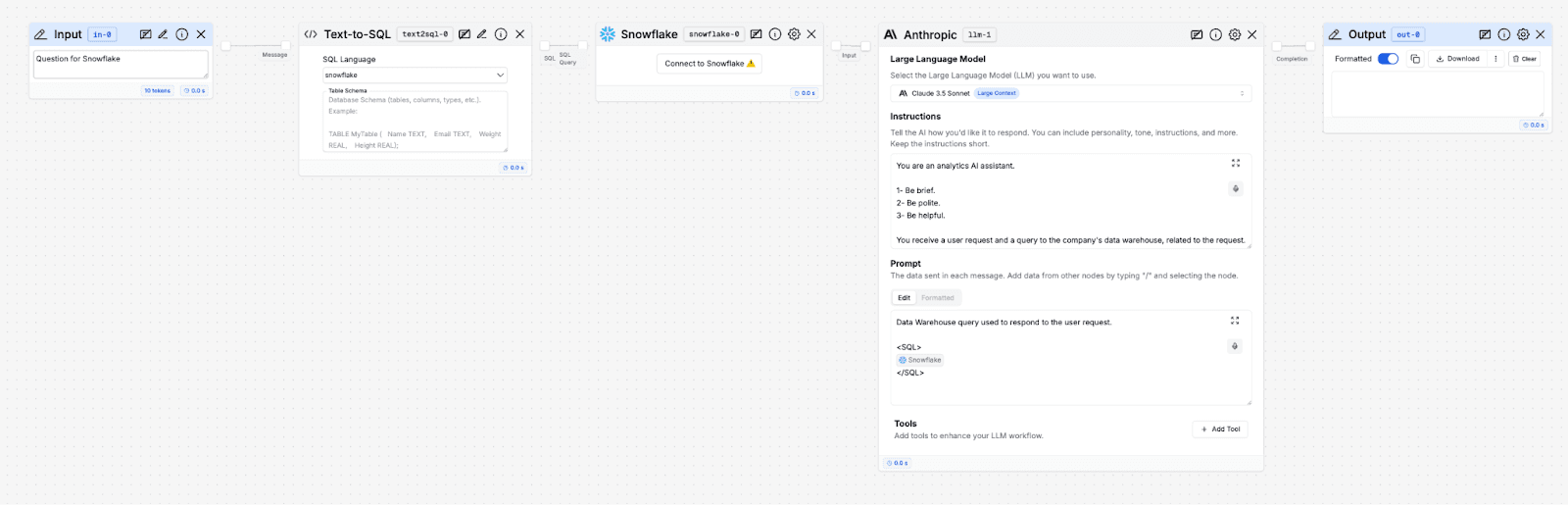This screenshot has height=505, width=1568.
Task: Open Output node settings gear
Action: [x=1523, y=34]
